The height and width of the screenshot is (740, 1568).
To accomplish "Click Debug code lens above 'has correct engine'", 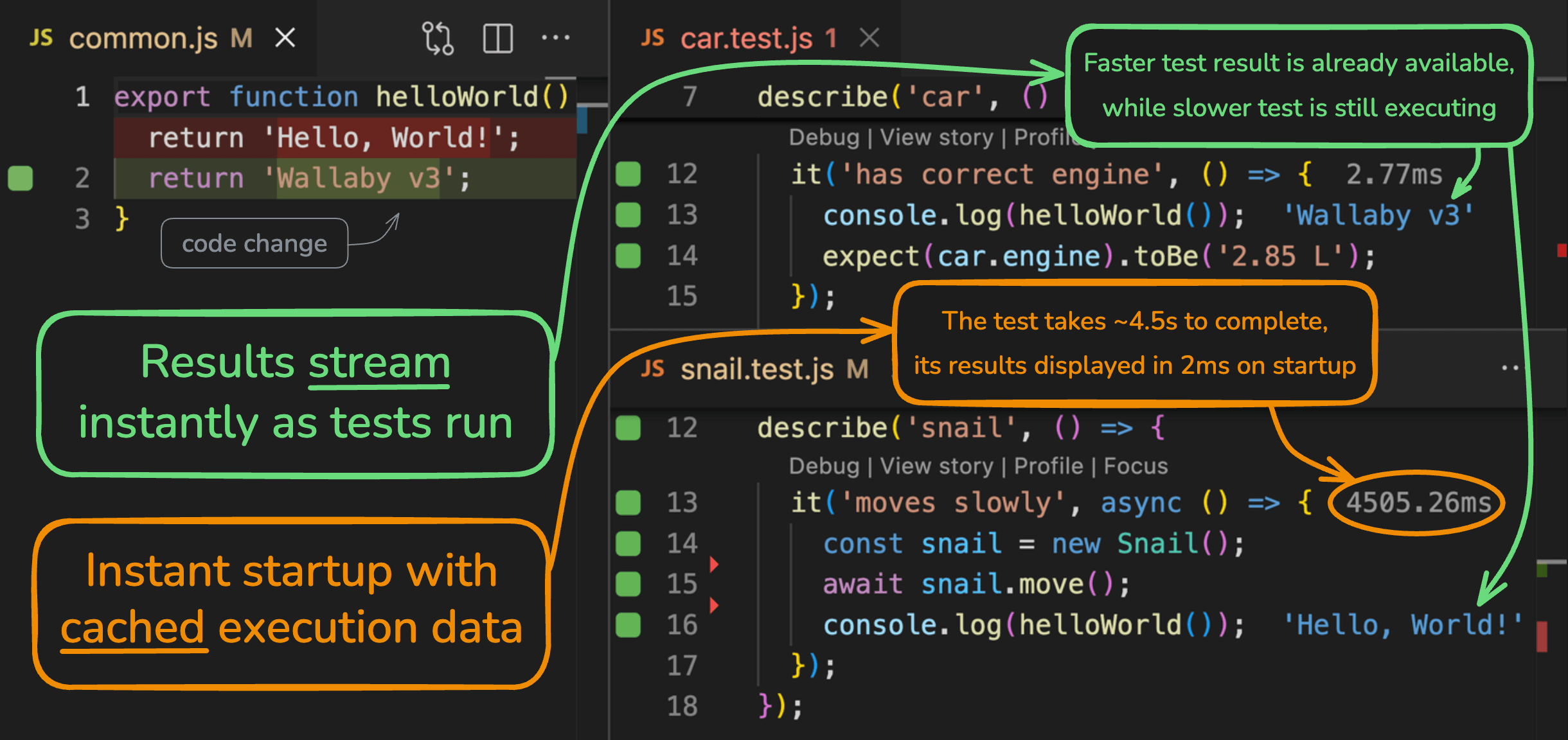I will click(824, 137).
